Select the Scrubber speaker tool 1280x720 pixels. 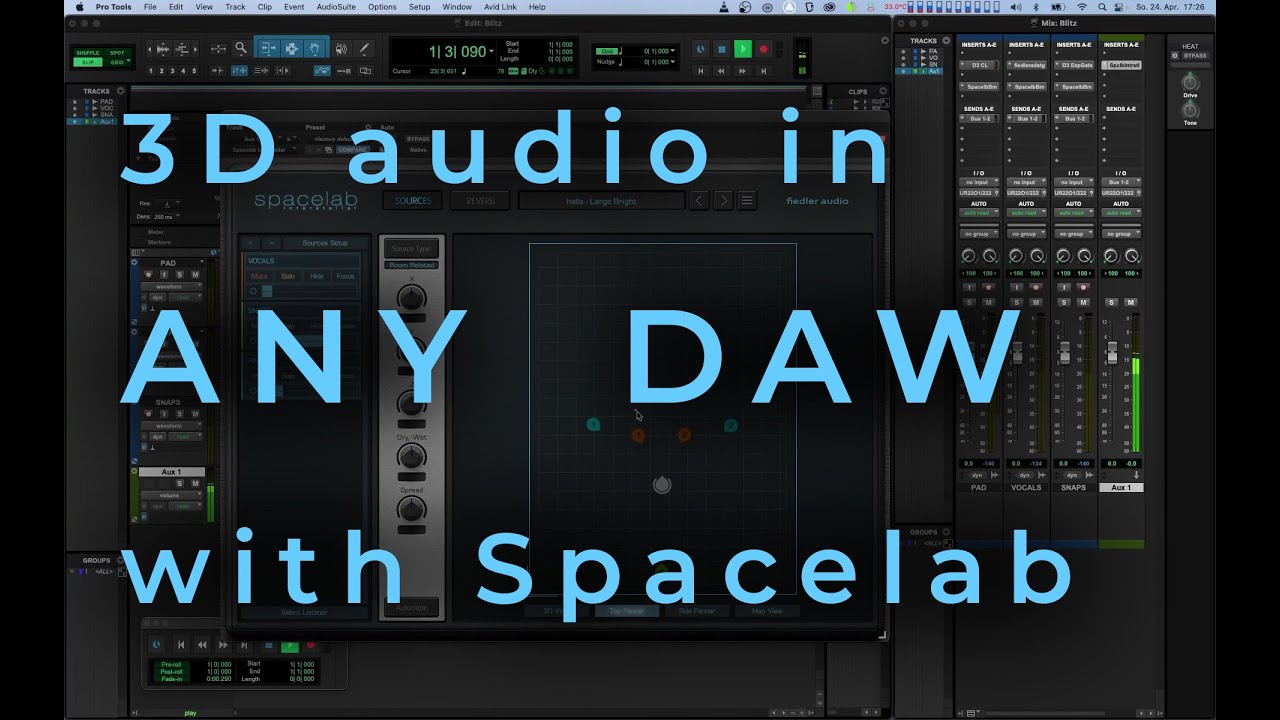coord(342,48)
